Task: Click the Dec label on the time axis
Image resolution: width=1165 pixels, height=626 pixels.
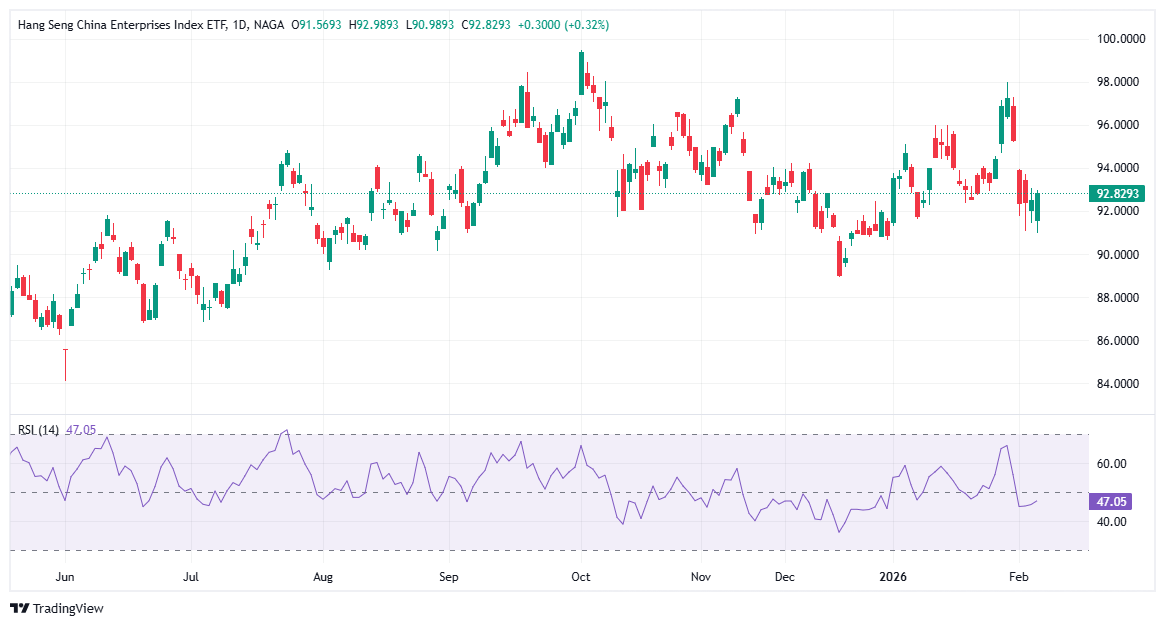Action: 784,577
